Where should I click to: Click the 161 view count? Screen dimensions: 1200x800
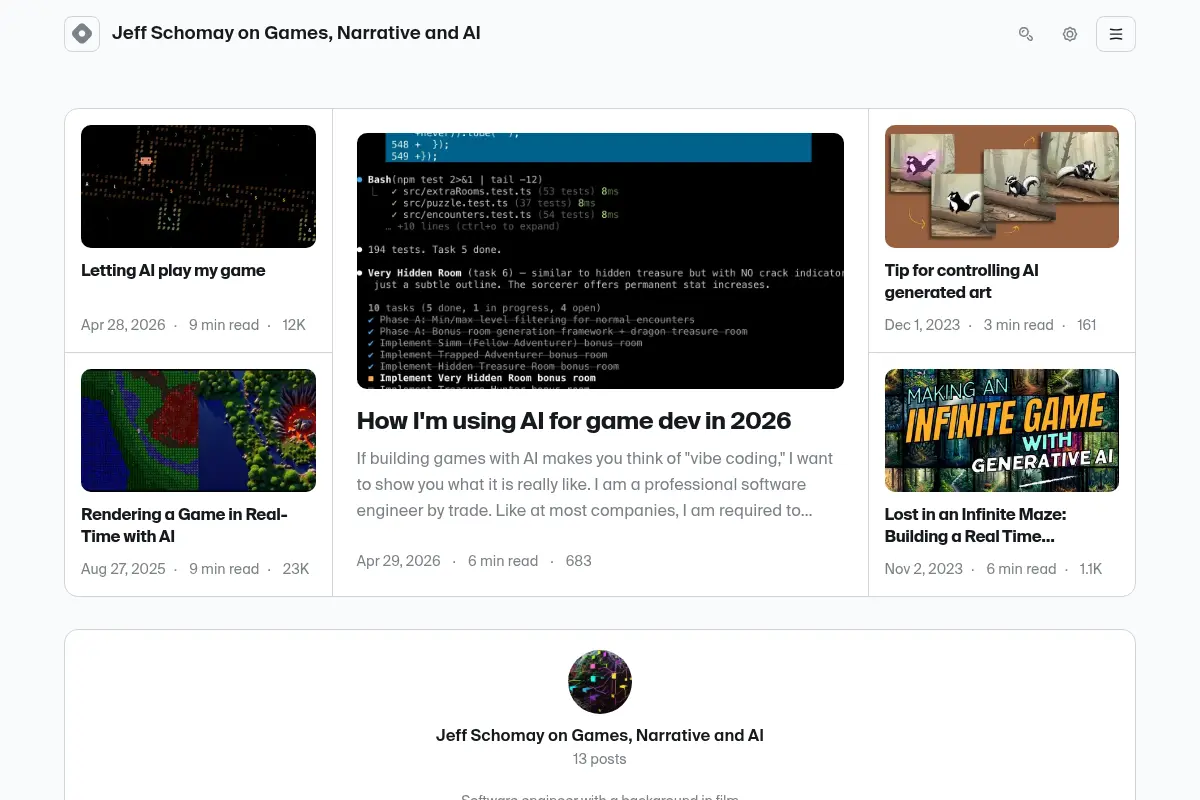[1087, 325]
